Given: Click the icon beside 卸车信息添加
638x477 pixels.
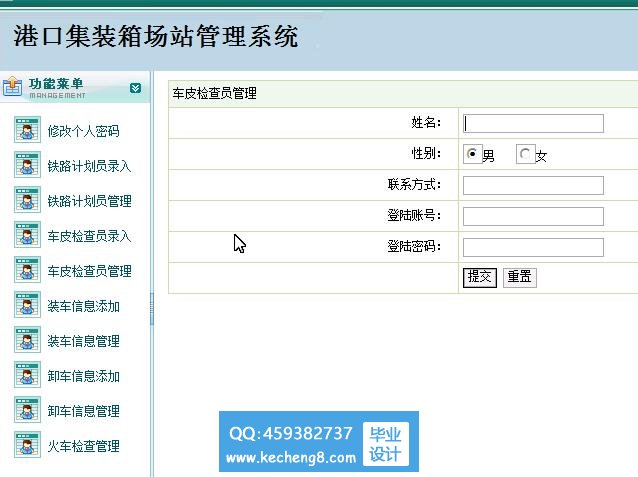Looking at the screenshot, I should pos(27,375).
